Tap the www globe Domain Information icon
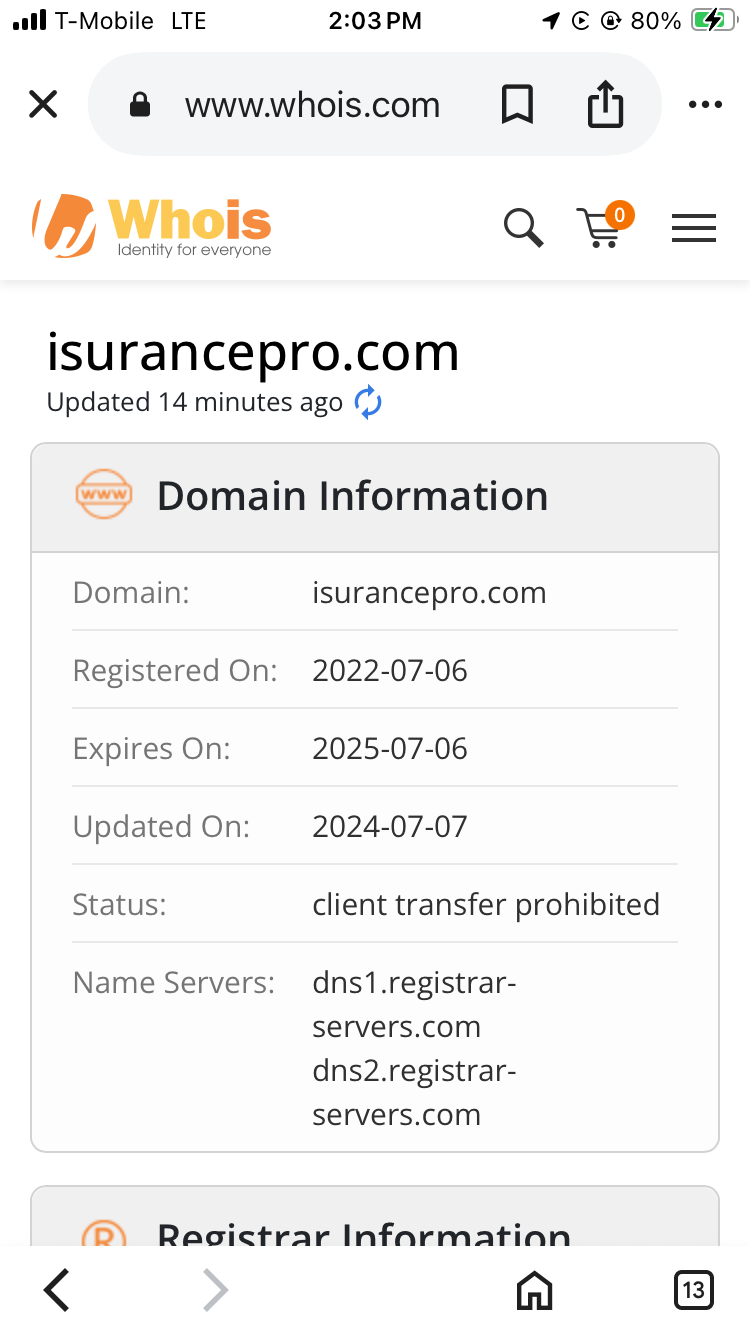The width and height of the screenshot is (750, 1334). [x=104, y=495]
